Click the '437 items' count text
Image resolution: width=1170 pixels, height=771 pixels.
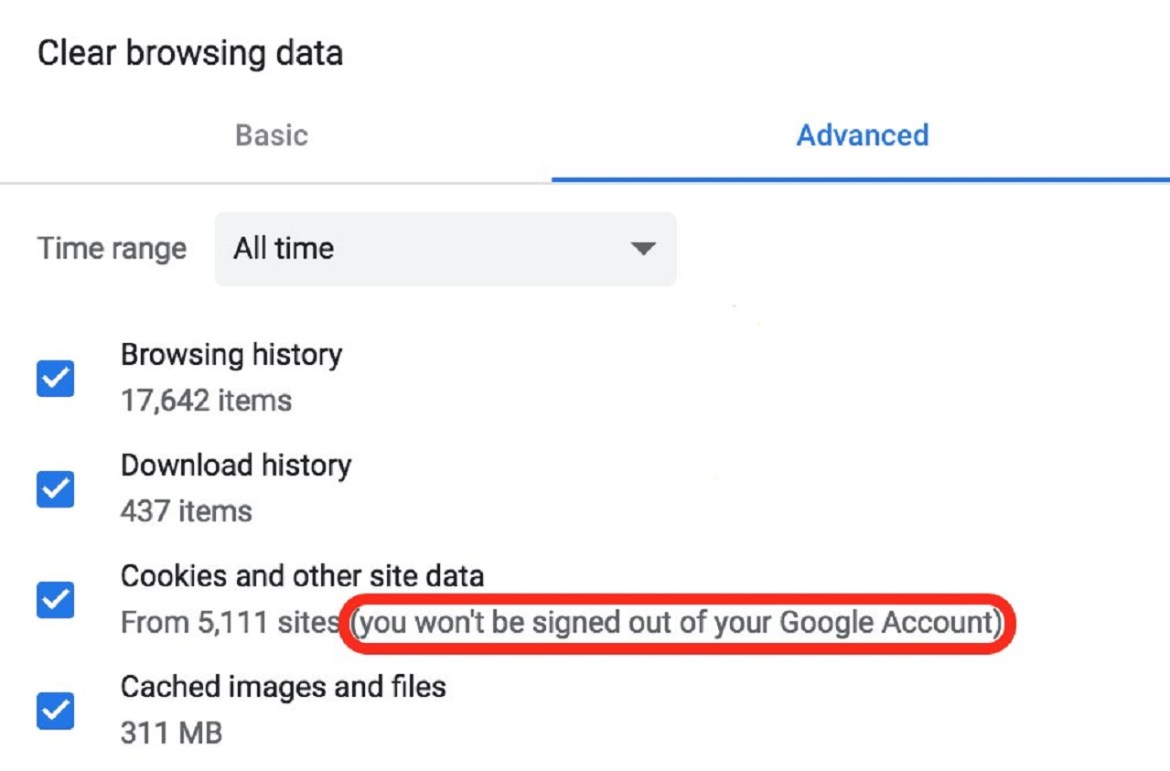click(186, 512)
